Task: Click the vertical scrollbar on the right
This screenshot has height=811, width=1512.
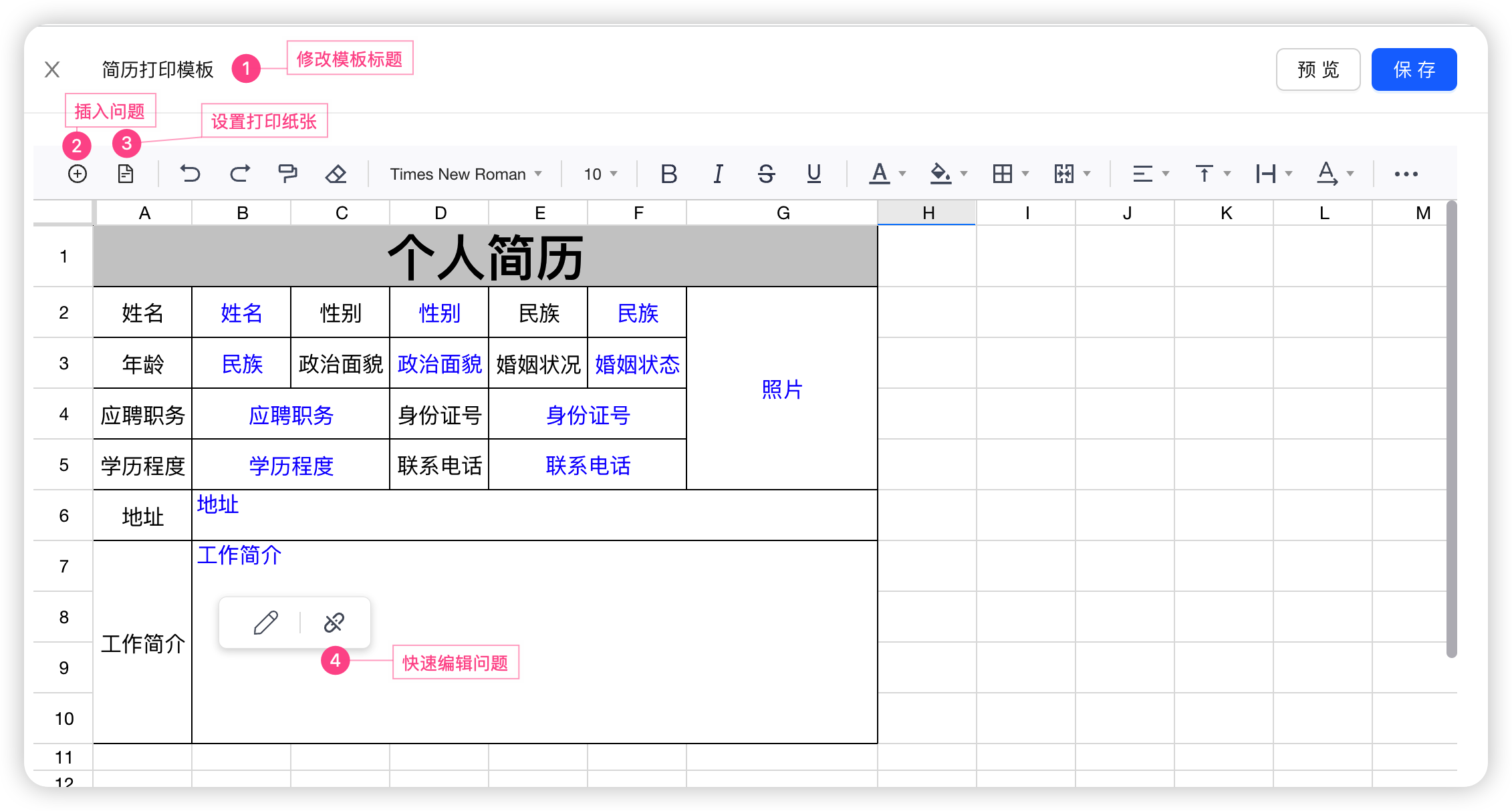Action: 1451,429
